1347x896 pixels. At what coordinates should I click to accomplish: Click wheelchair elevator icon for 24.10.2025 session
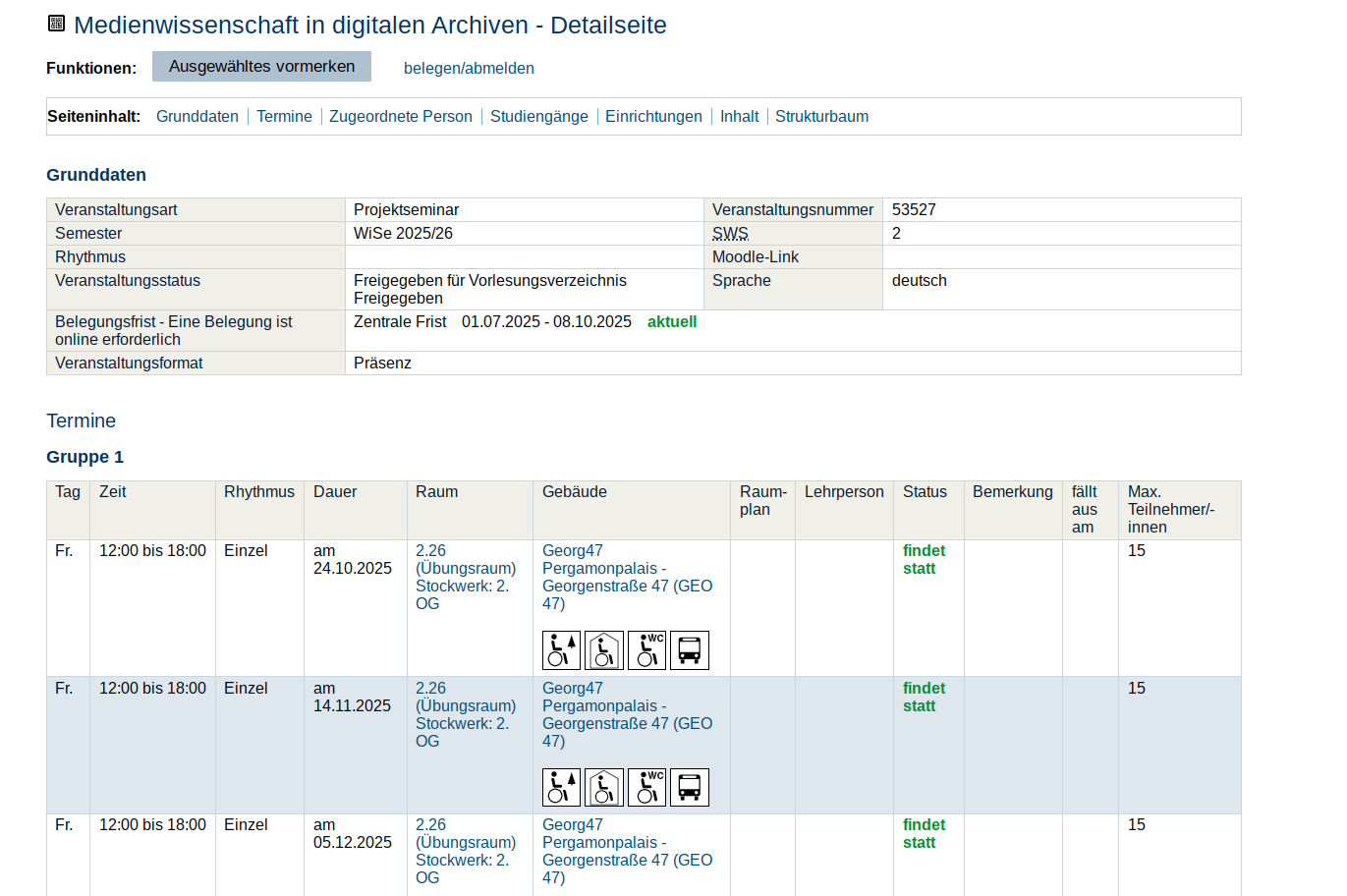click(x=561, y=650)
